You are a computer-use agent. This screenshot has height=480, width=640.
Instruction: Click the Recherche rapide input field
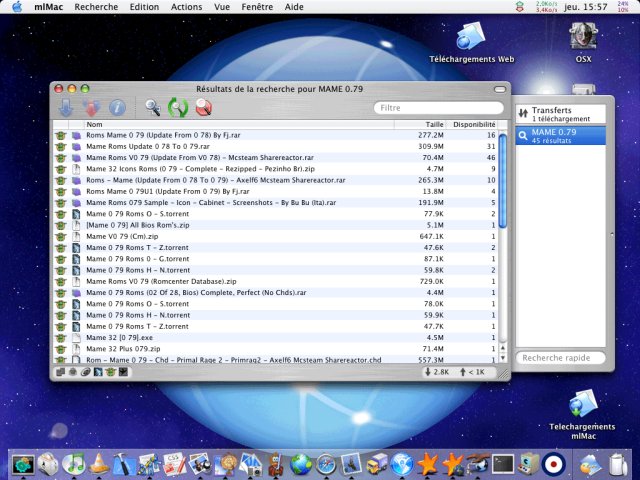point(561,357)
